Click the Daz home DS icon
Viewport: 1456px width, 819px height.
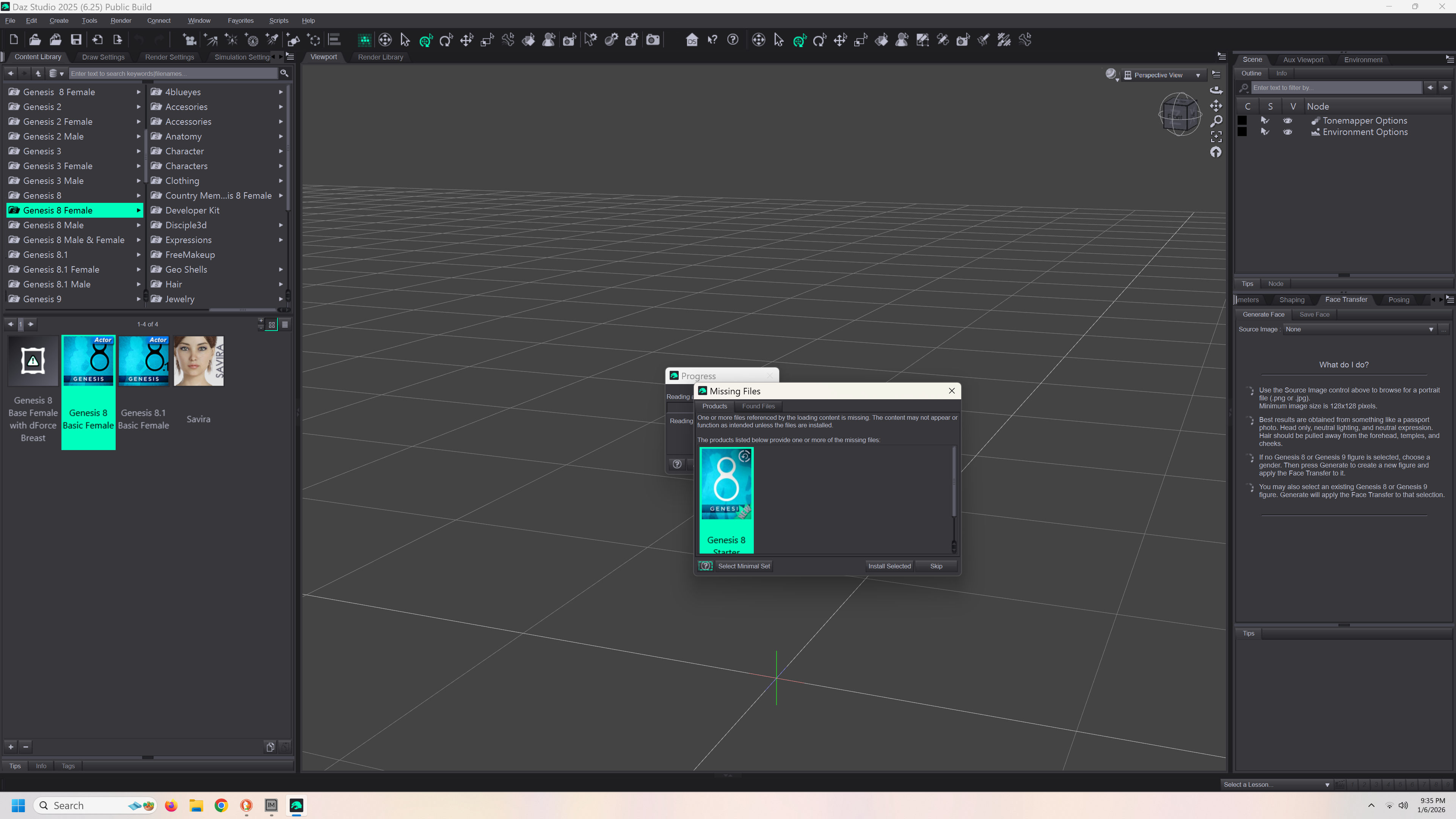click(691, 39)
